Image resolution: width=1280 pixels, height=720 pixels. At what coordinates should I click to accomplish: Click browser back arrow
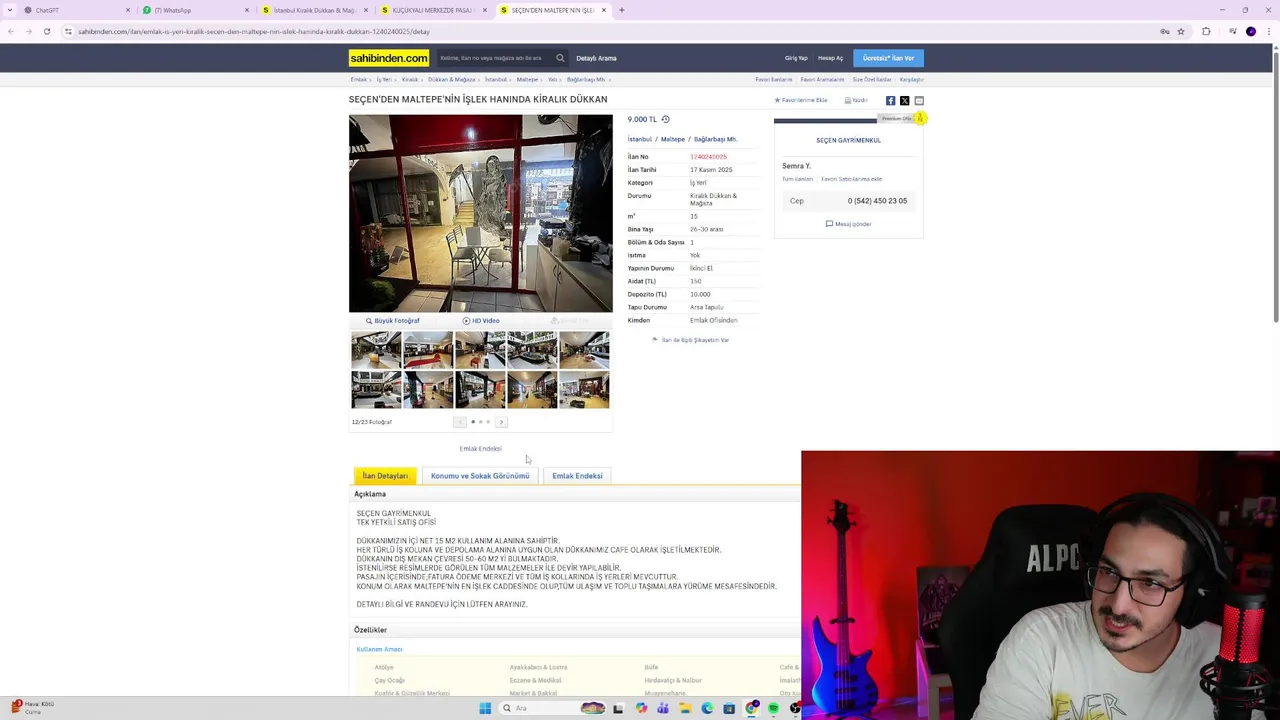pyautogui.click(x=10, y=31)
